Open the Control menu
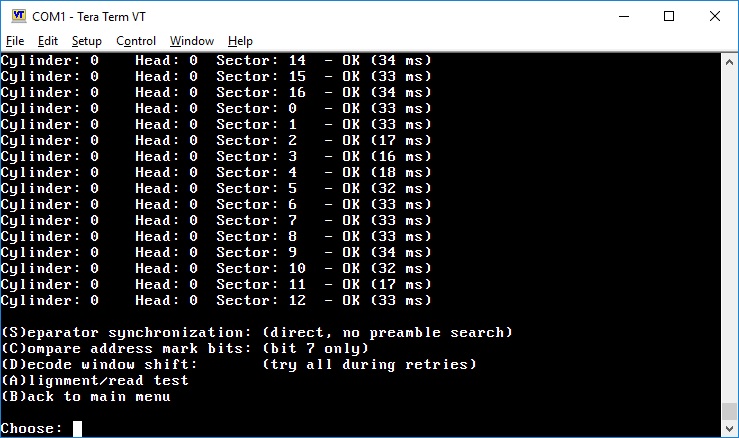This screenshot has width=739, height=438. pos(136,41)
